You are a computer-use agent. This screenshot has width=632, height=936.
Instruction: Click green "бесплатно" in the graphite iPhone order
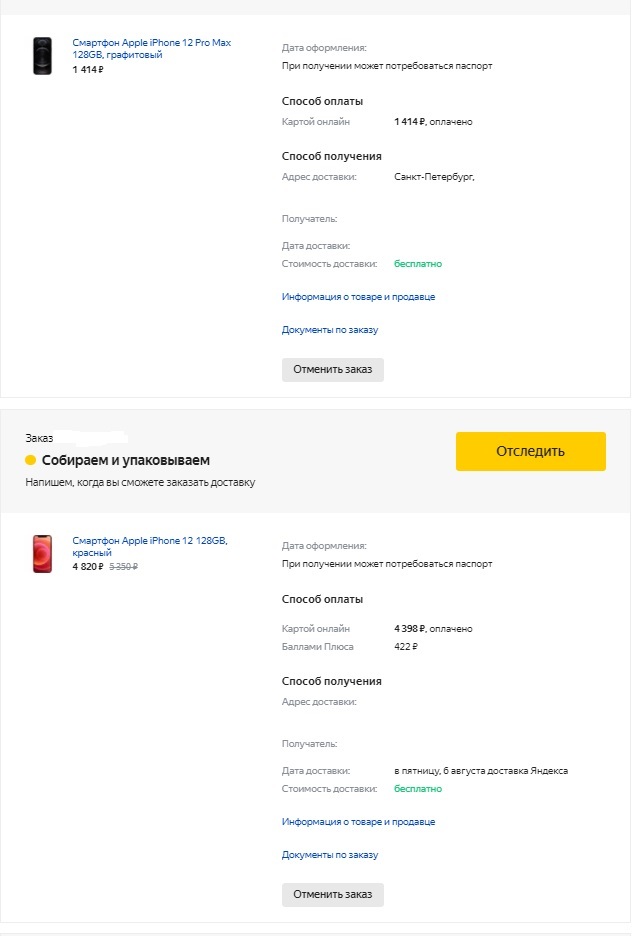418,264
